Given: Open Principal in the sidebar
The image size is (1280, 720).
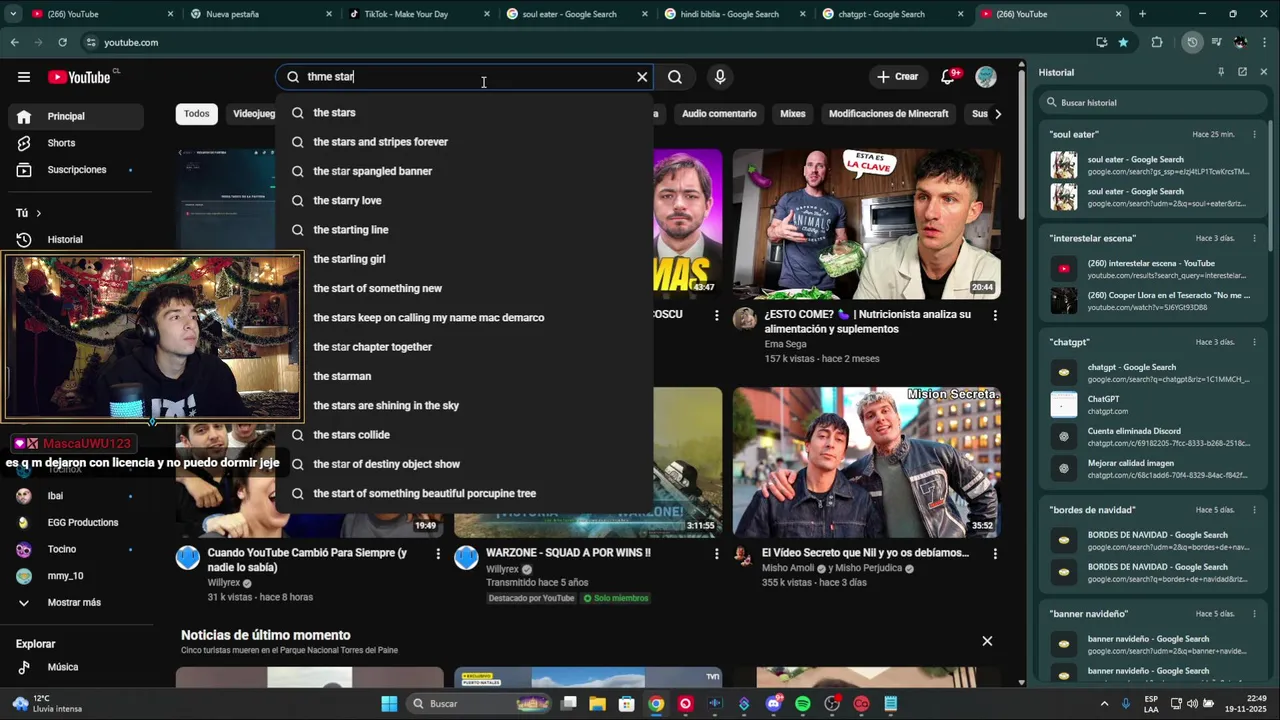Looking at the screenshot, I should [76, 117].
